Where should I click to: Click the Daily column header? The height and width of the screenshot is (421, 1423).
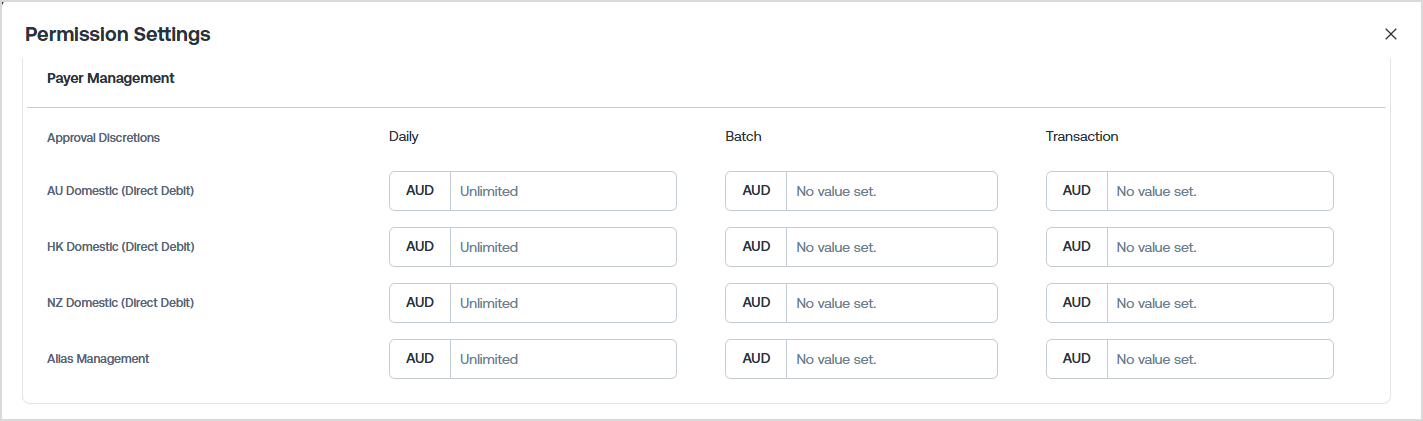coord(403,136)
